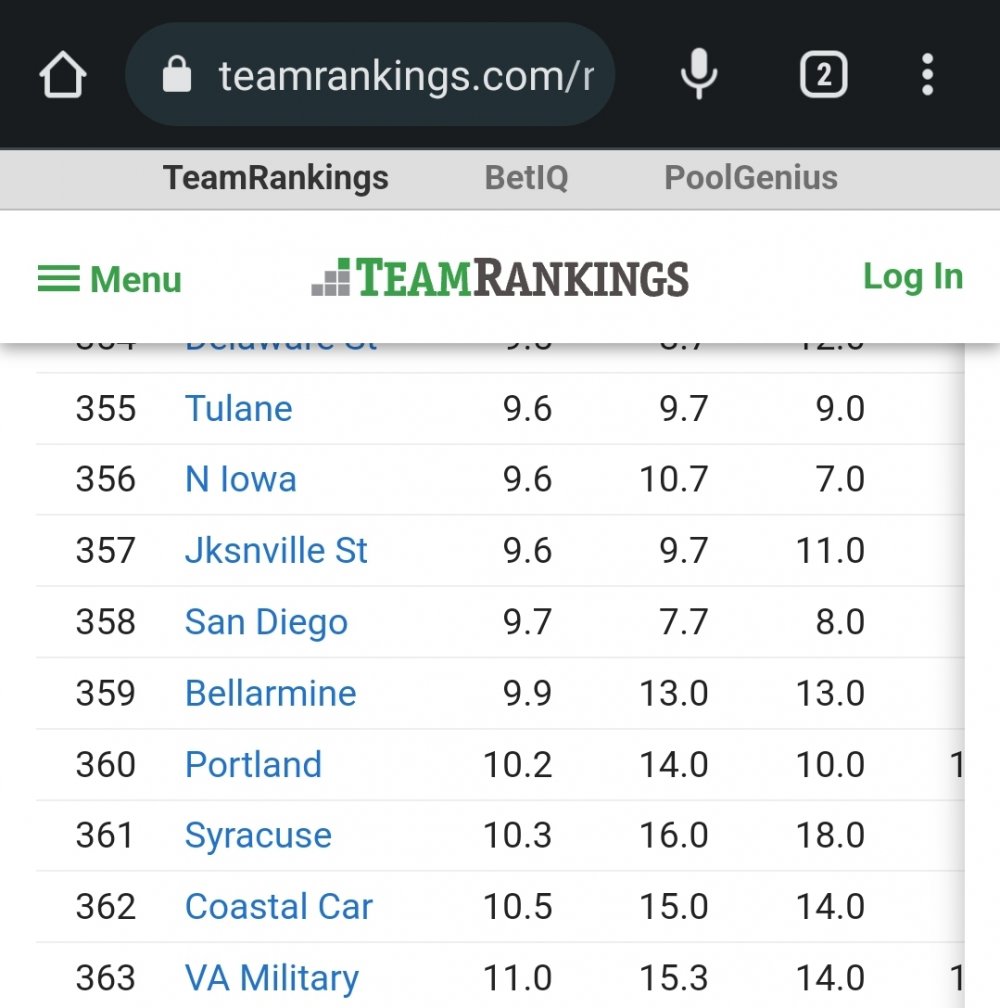Open the Tulane team link
This screenshot has width=1000, height=1008.
[239, 408]
